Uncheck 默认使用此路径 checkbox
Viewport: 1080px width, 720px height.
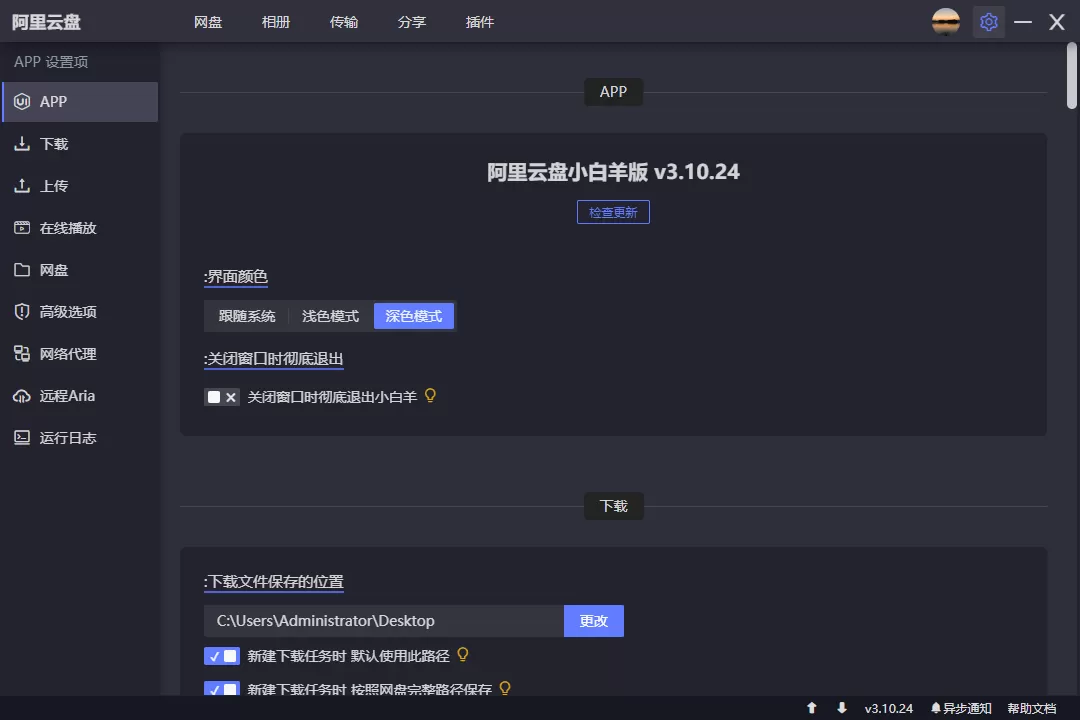[222, 656]
